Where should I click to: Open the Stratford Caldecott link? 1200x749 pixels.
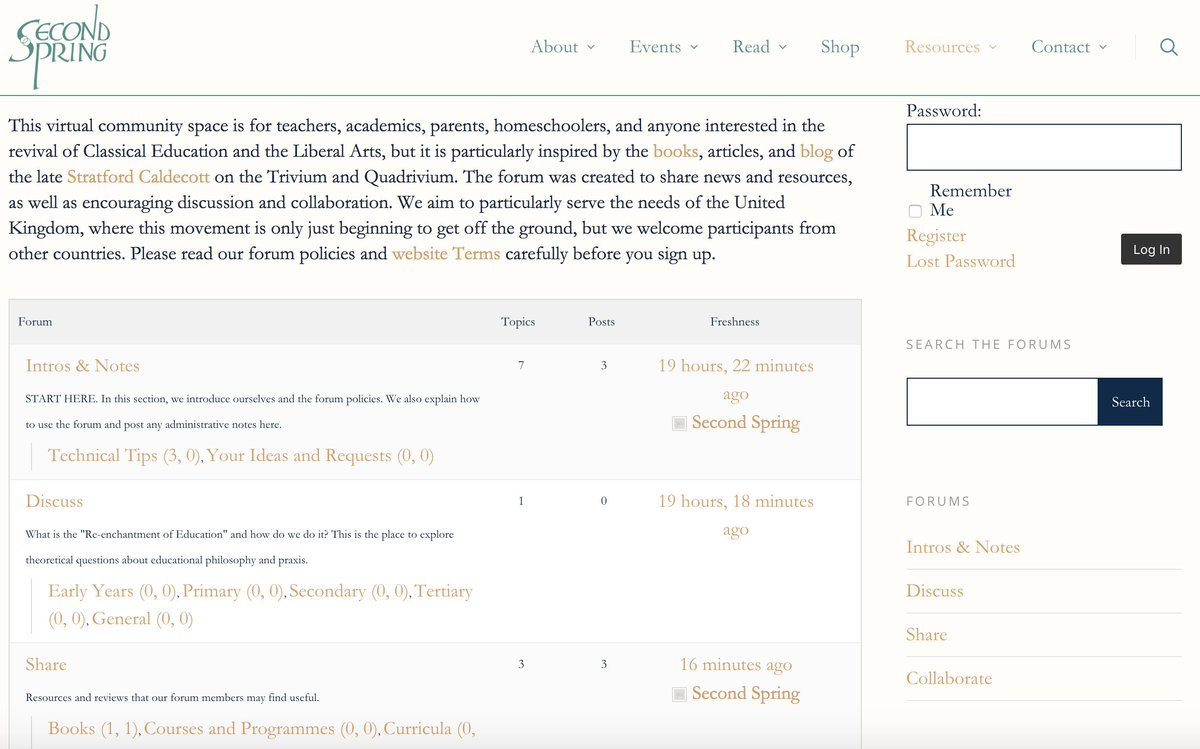pyautogui.click(x=138, y=177)
